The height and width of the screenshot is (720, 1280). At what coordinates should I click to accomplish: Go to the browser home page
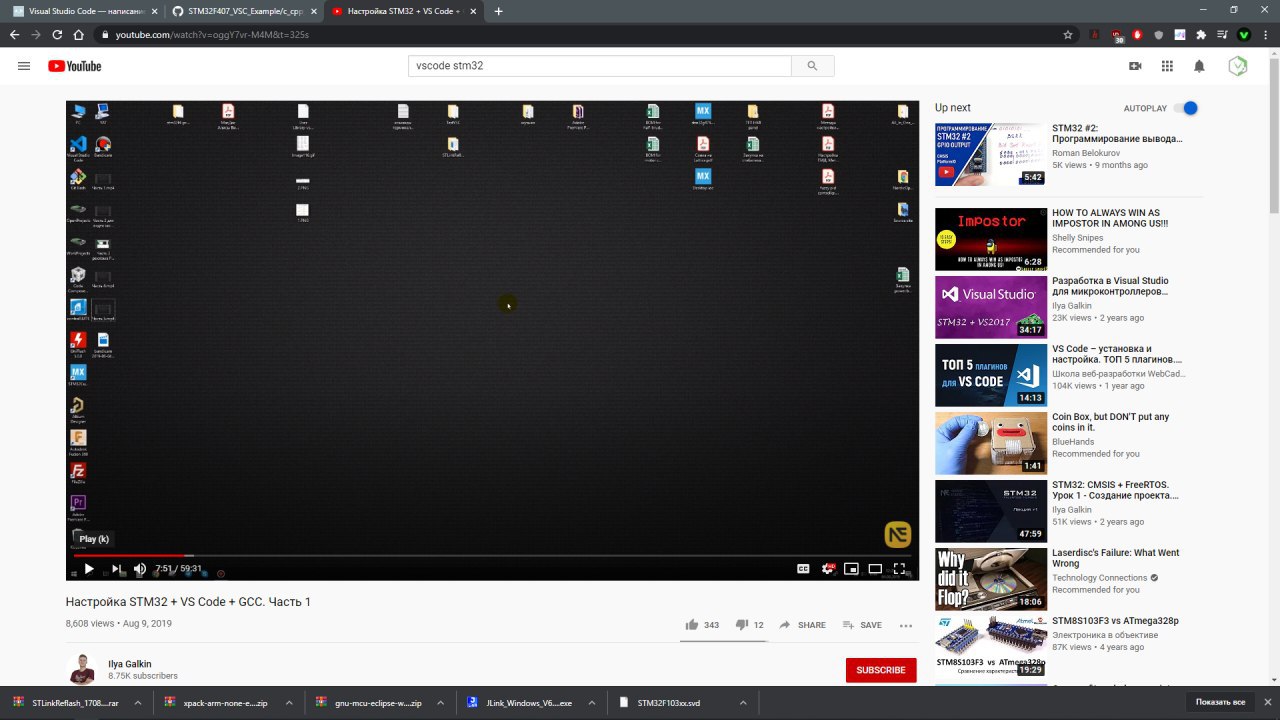coord(79,34)
